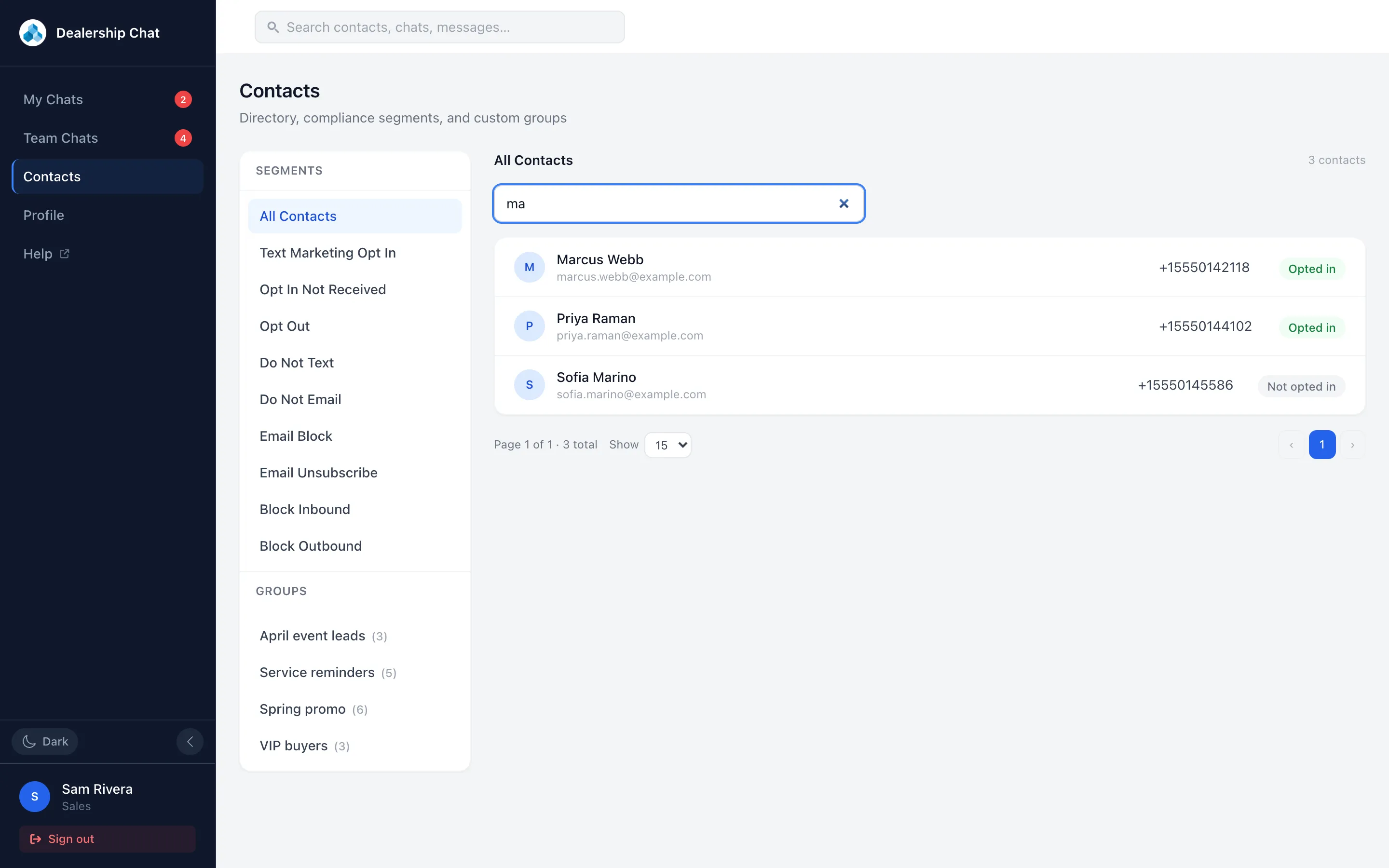Open the Profile page
The image size is (1389, 868).
pos(108,215)
